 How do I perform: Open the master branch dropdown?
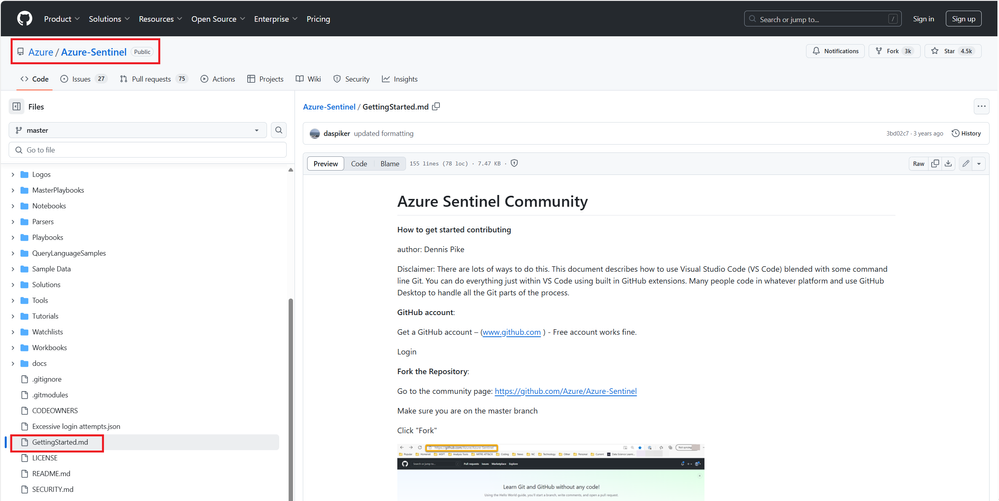138,130
